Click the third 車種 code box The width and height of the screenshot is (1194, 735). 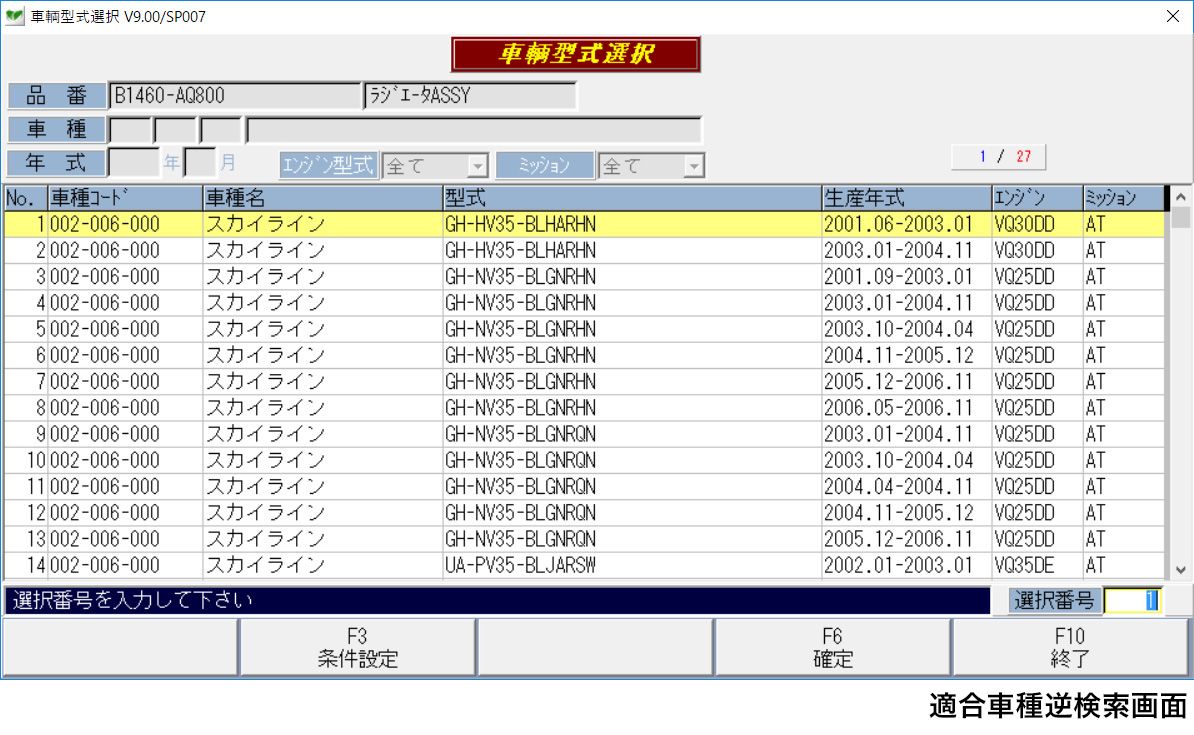pyautogui.click(x=221, y=129)
